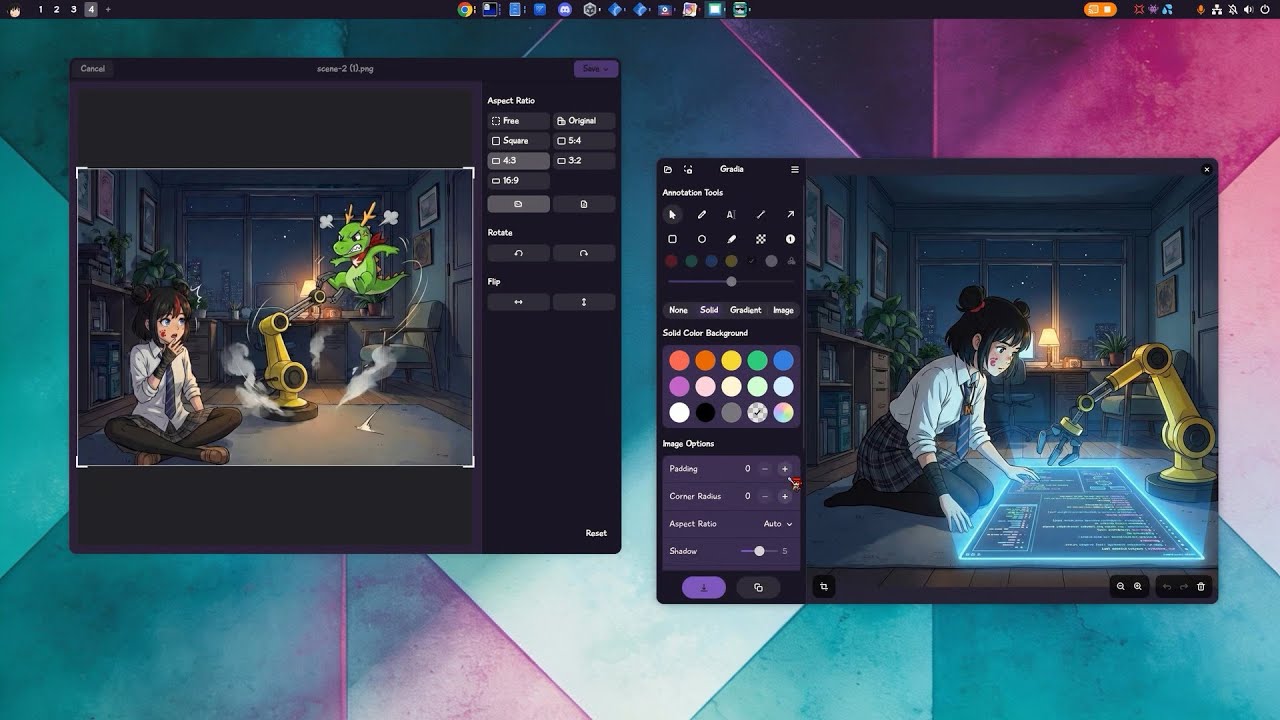Zoom out on the Gradia canvas
This screenshot has height=720, width=1280.
pos(1120,587)
